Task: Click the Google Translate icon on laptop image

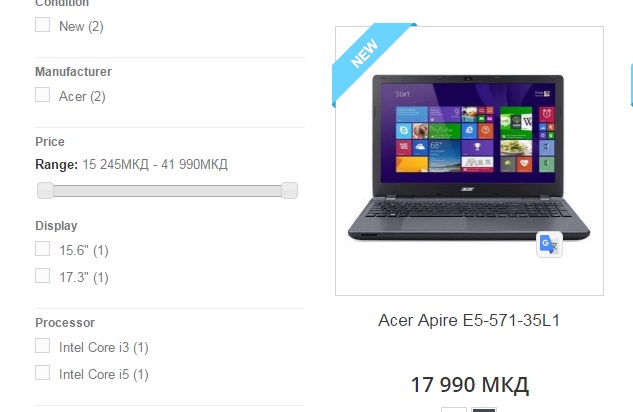Action: pos(549,244)
